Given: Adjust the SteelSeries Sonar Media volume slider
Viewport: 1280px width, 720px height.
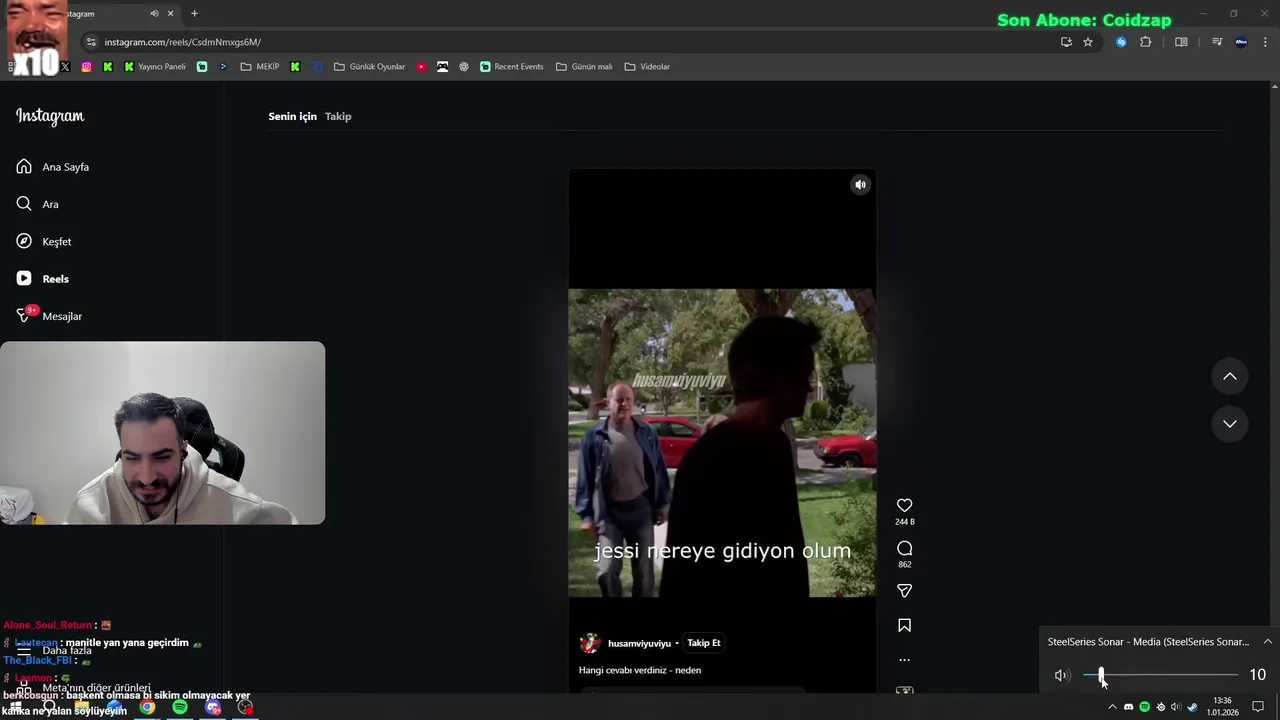Looking at the screenshot, I should click(x=1160, y=675).
